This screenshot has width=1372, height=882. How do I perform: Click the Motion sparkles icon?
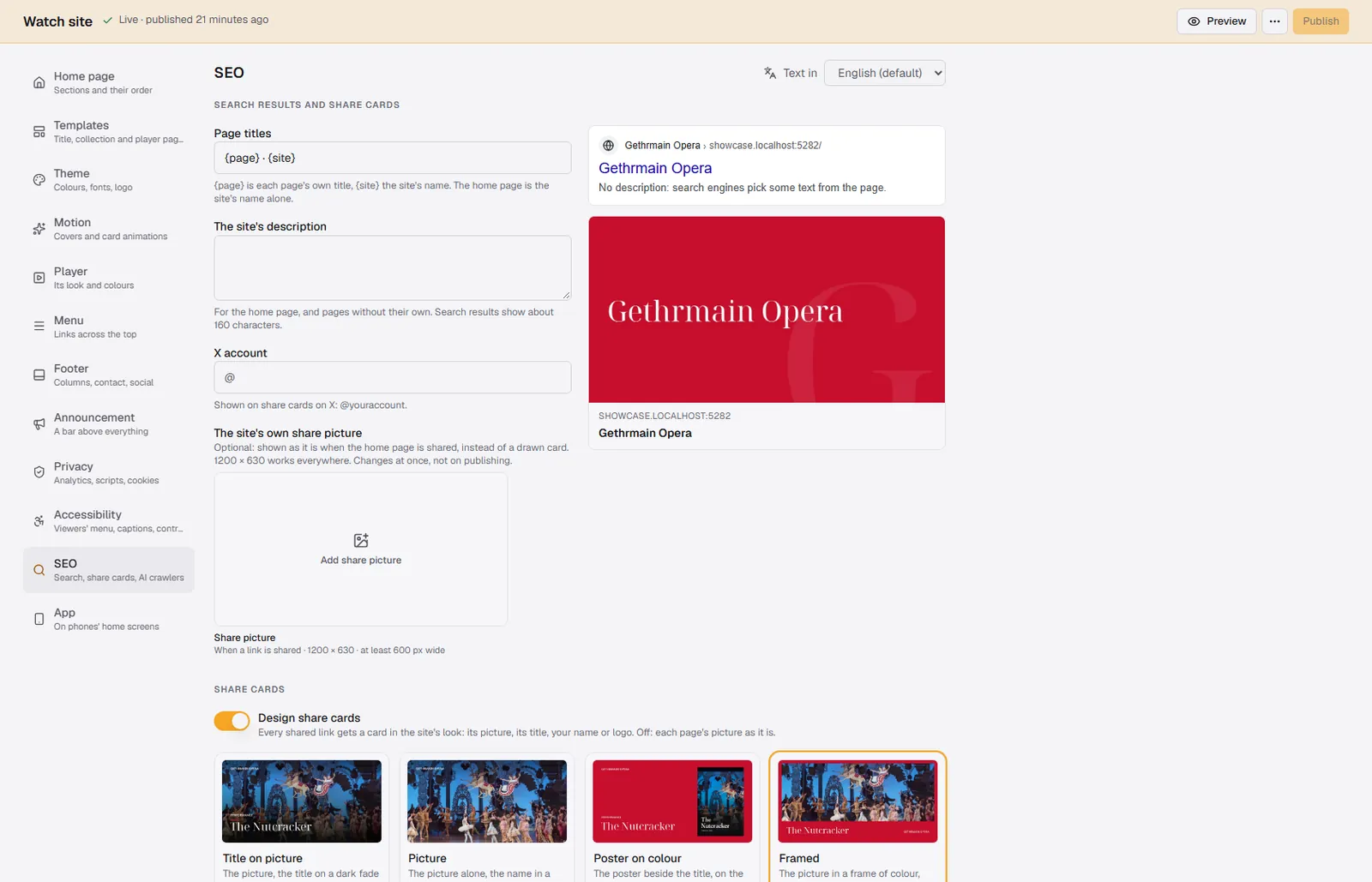[39, 229]
